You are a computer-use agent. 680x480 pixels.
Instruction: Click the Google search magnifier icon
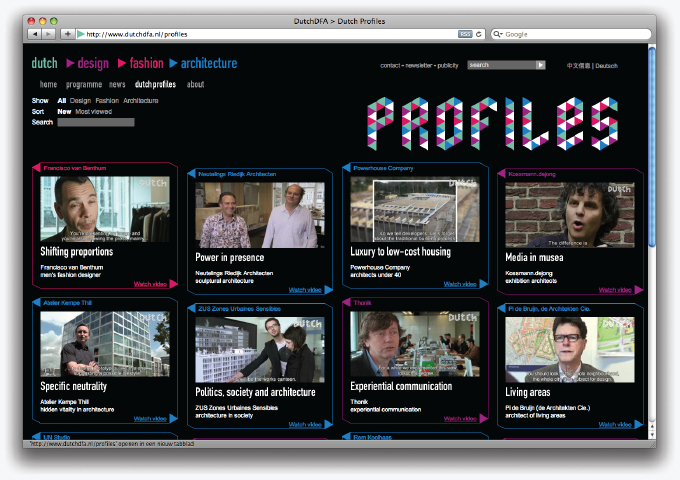point(497,34)
